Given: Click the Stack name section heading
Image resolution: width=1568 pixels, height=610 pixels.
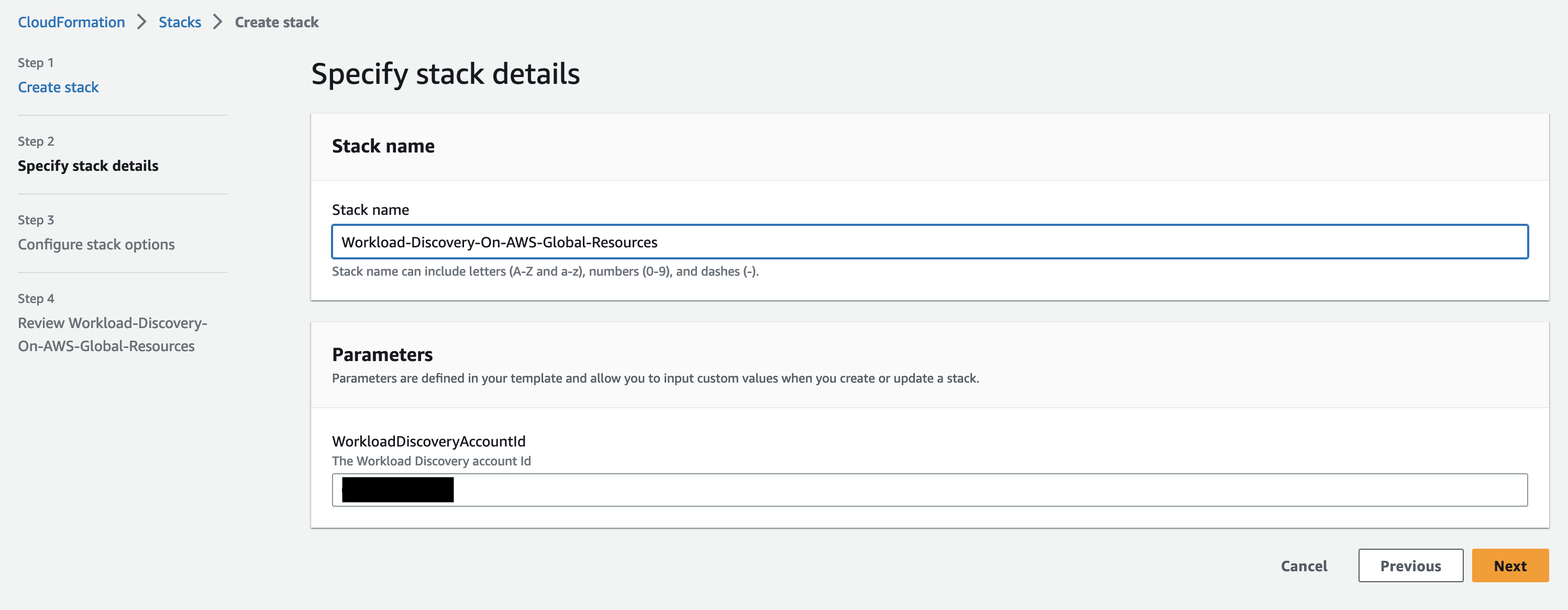Looking at the screenshot, I should pyautogui.click(x=383, y=146).
